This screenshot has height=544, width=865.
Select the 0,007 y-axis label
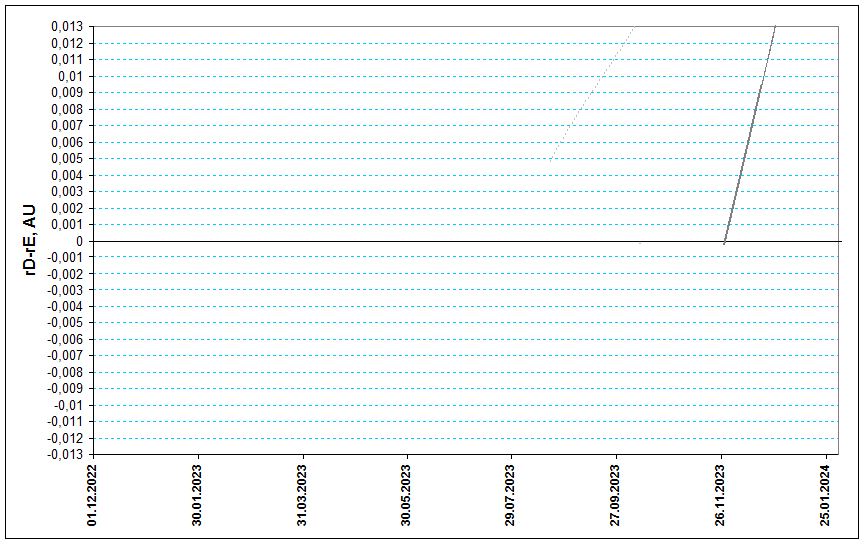coord(67,126)
